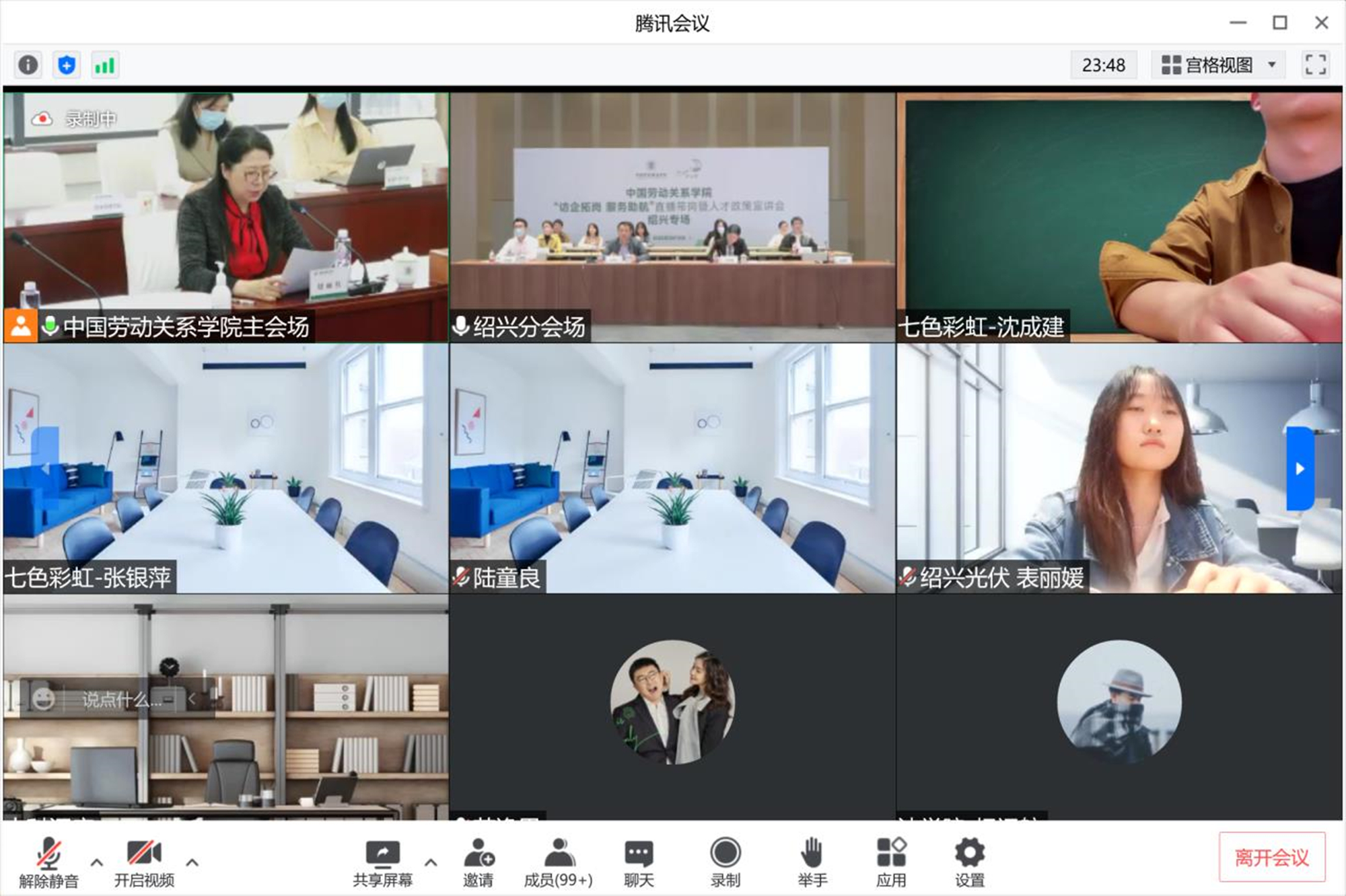The image size is (1346, 896).
Task: Select the 中国劳动关系学院主会场 video tile
Action: [x=226, y=217]
